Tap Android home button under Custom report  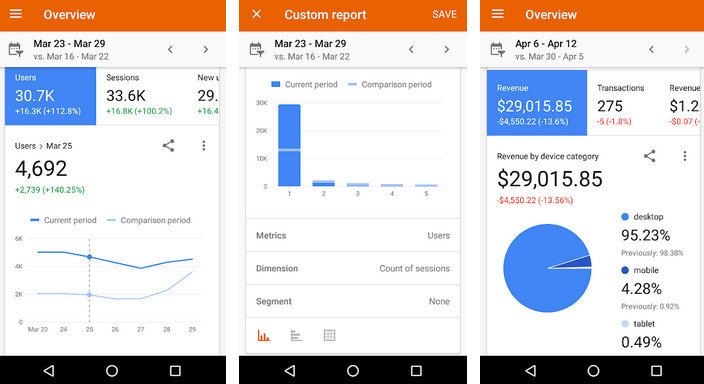(353, 371)
